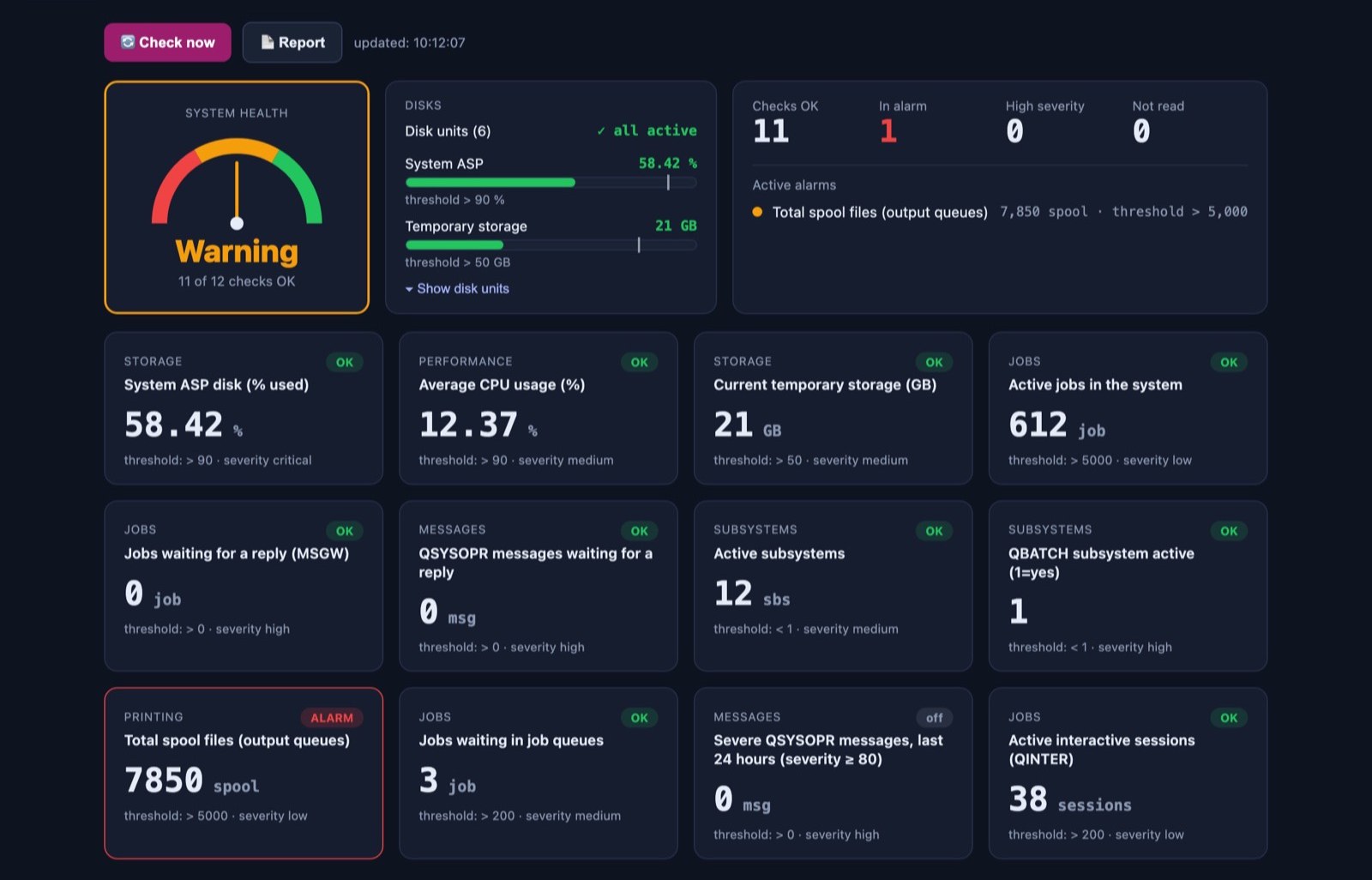Image resolution: width=1372 pixels, height=880 pixels.
Task: Click QBATCH subsystem active (1=yes) title
Action: (1101, 563)
